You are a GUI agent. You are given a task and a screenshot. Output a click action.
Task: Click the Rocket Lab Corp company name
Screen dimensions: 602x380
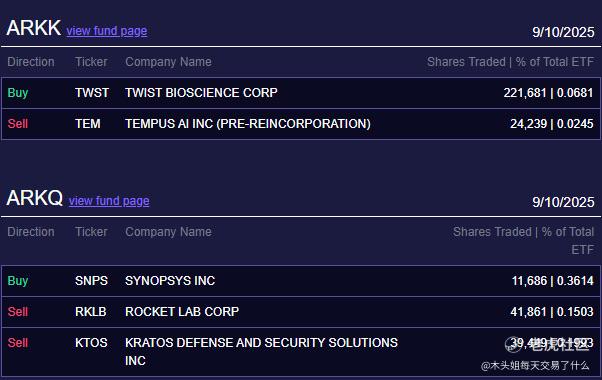pyautogui.click(x=182, y=312)
